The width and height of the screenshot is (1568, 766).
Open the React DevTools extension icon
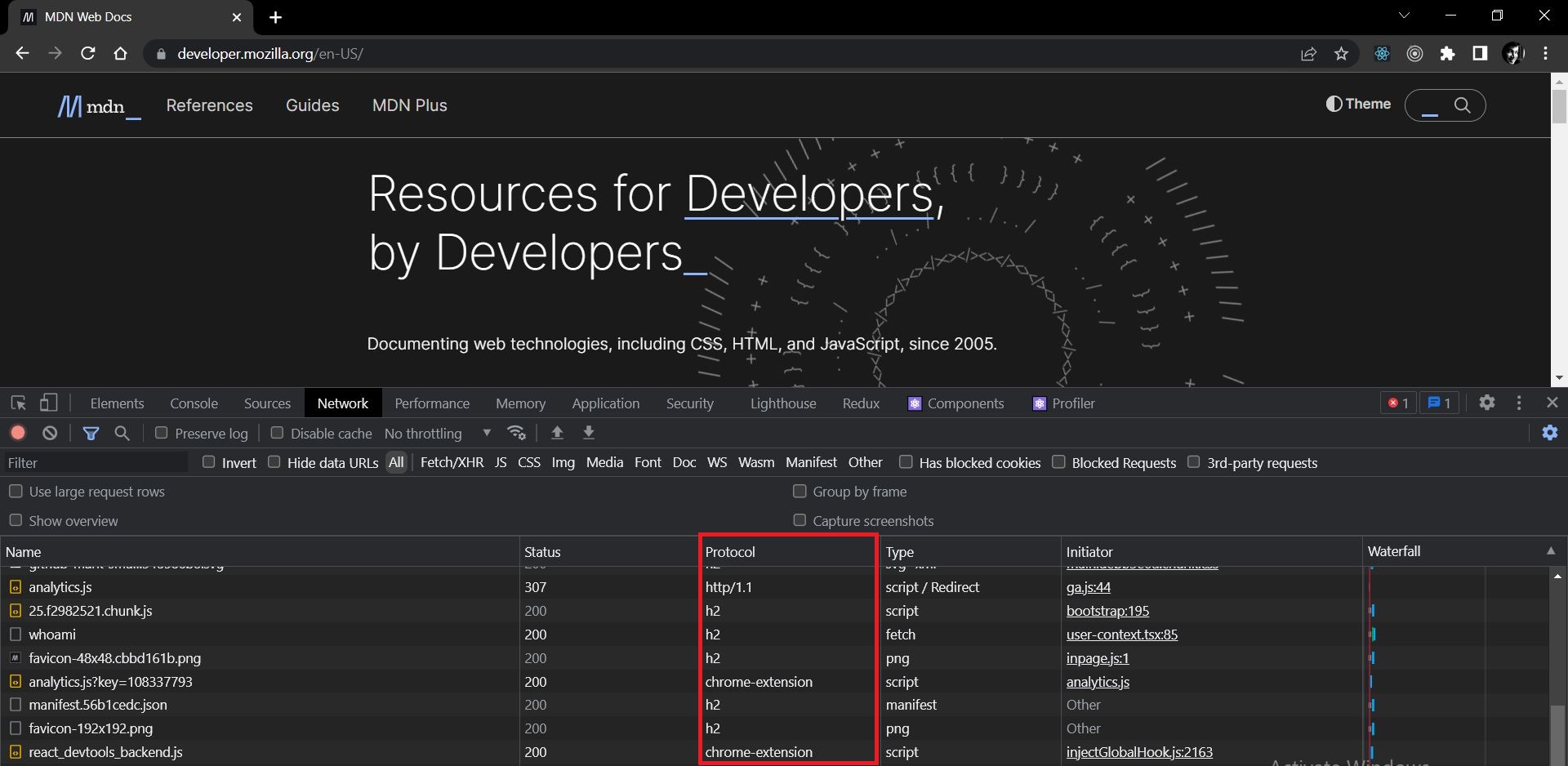(1382, 54)
